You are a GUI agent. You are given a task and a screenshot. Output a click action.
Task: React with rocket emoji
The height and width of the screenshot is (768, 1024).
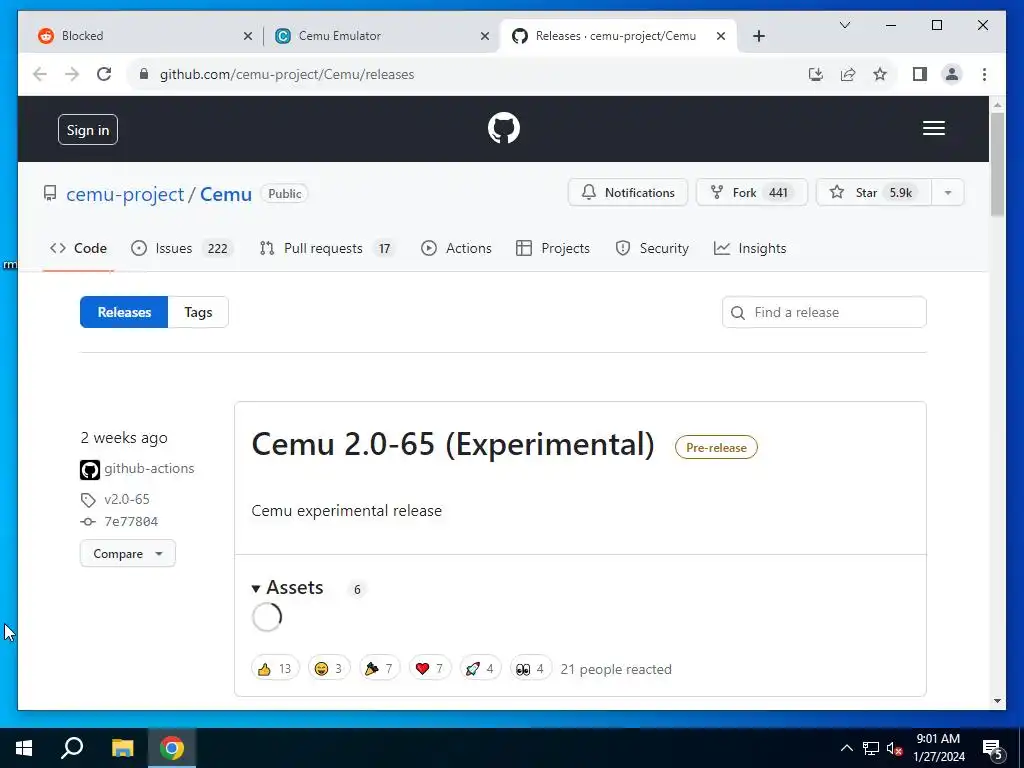[480, 668]
